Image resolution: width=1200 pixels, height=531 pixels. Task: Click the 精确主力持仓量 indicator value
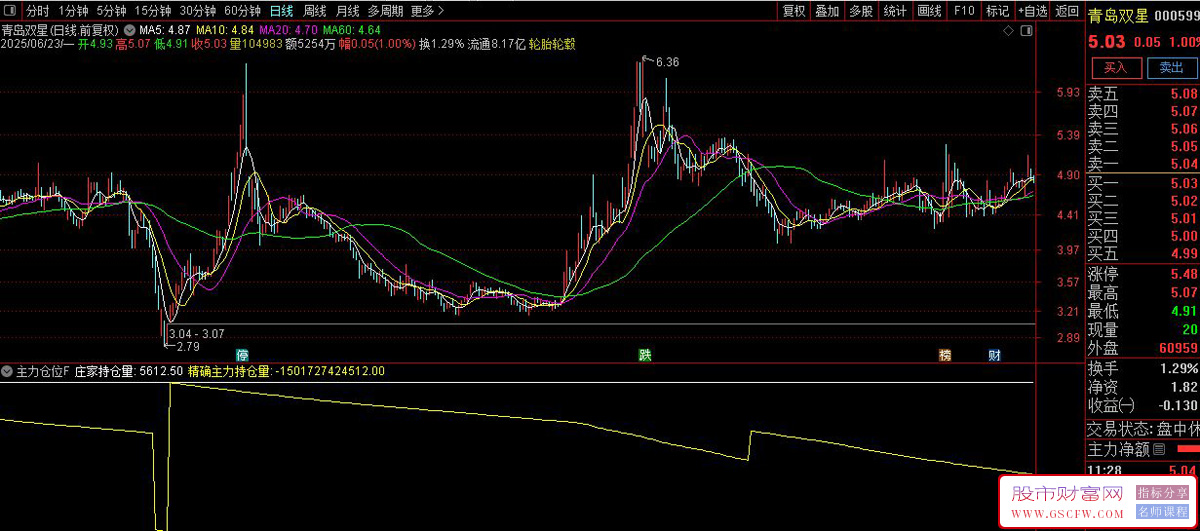pos(286,371)
